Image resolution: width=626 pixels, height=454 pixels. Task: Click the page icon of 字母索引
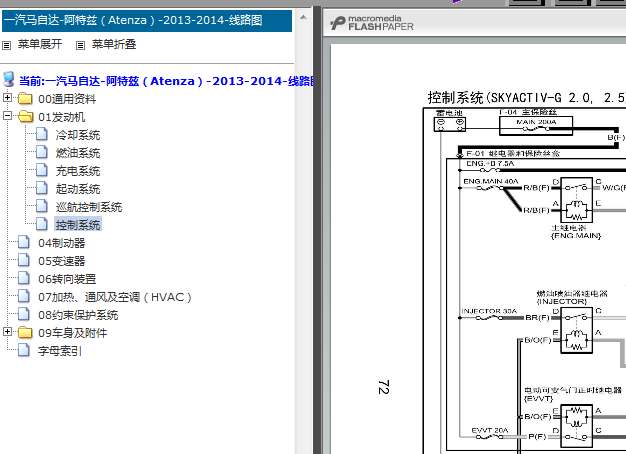24,350
